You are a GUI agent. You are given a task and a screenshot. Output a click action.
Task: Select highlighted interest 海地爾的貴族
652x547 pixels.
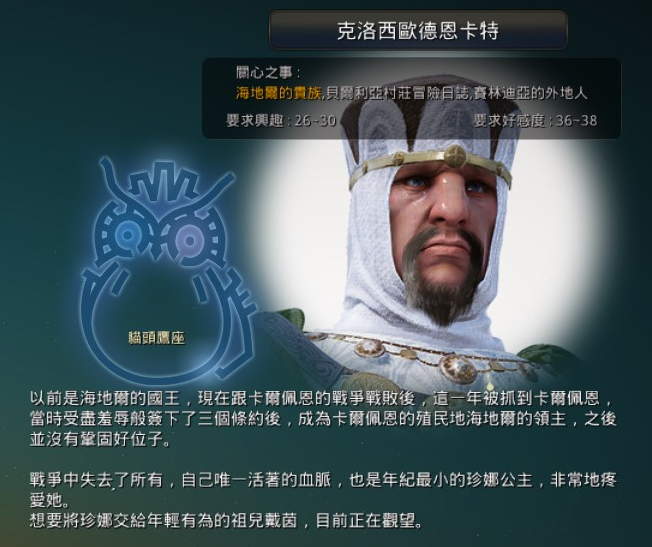tap(279, 93)
